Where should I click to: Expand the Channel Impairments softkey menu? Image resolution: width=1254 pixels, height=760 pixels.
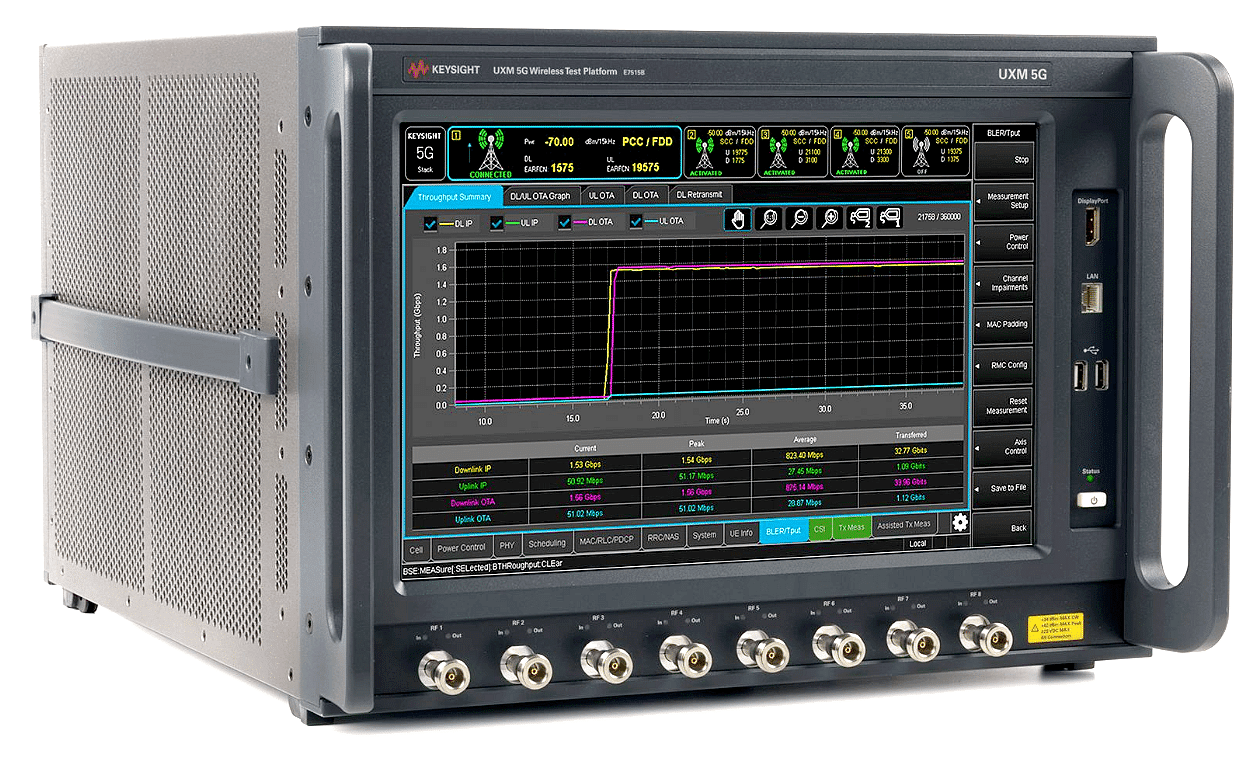(1002, 283)
